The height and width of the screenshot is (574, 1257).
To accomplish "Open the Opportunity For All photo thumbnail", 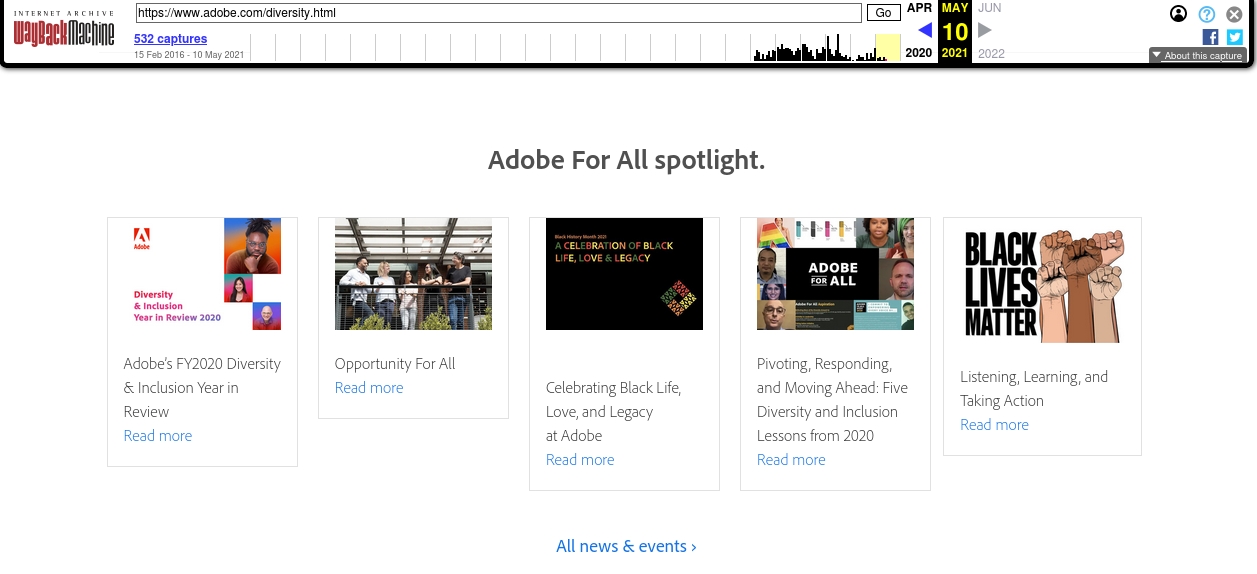I will tap(413, 274).
